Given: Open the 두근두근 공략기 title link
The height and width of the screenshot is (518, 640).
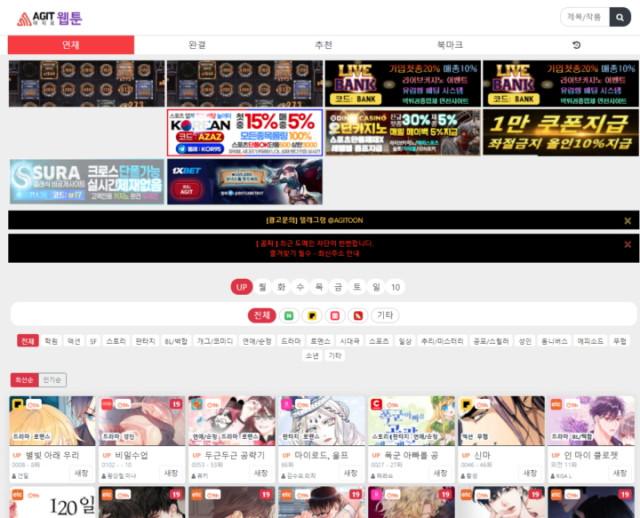Looking at the screenshot, I should 235,455.
